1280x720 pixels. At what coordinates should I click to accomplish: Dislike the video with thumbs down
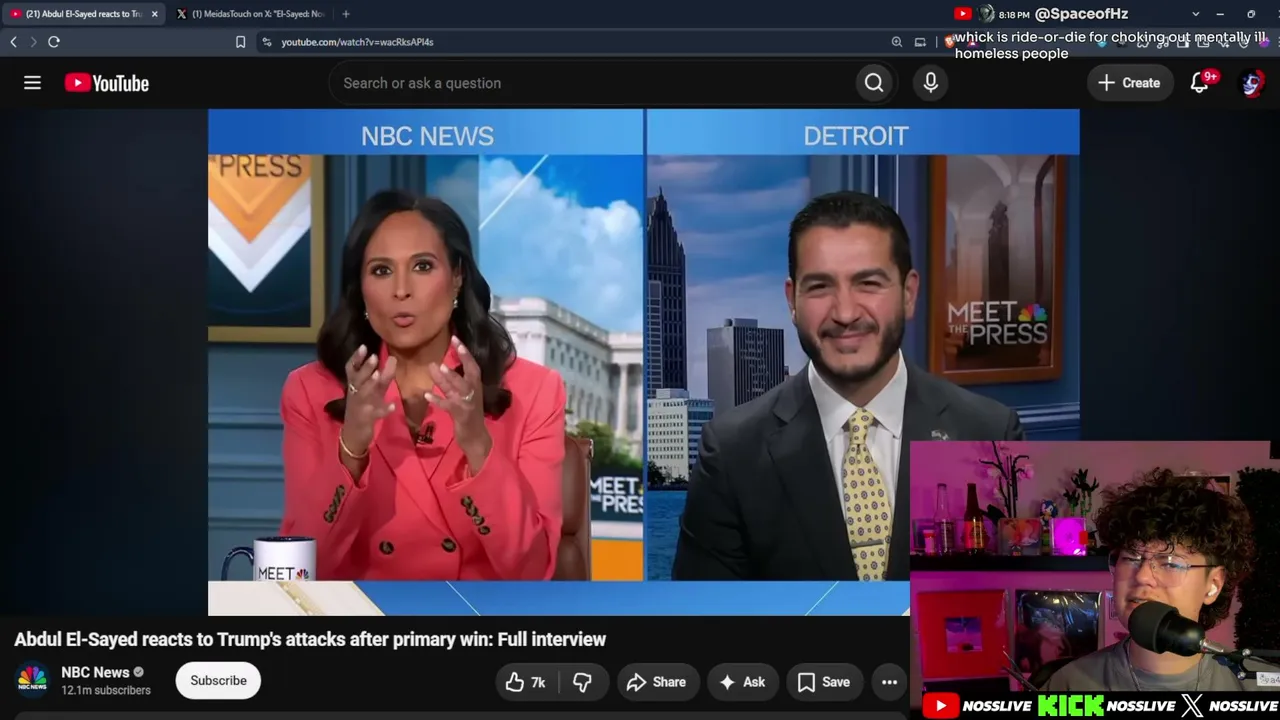tap(582, 682)
